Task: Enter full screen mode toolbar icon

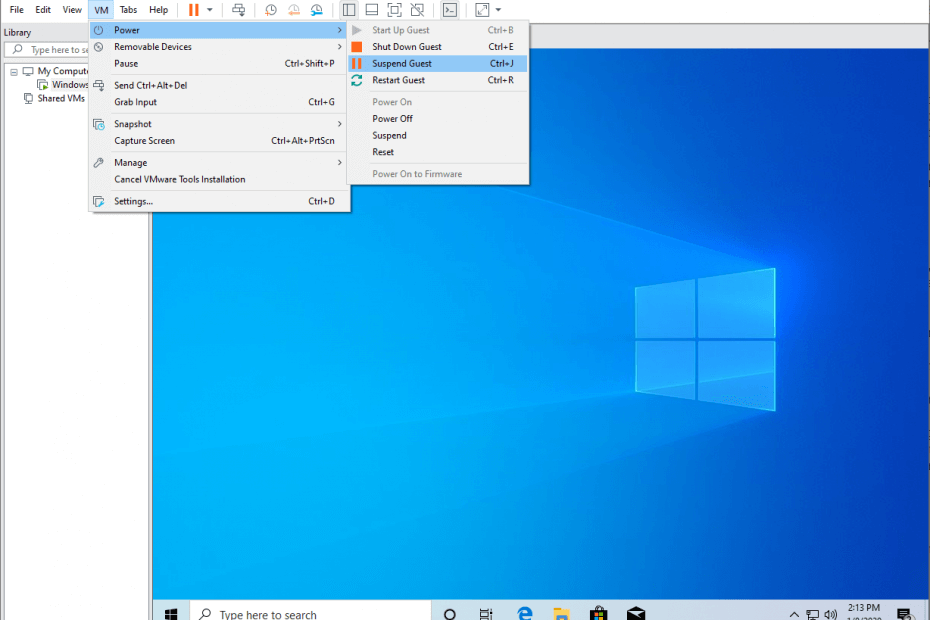Action: pos(394,10)
